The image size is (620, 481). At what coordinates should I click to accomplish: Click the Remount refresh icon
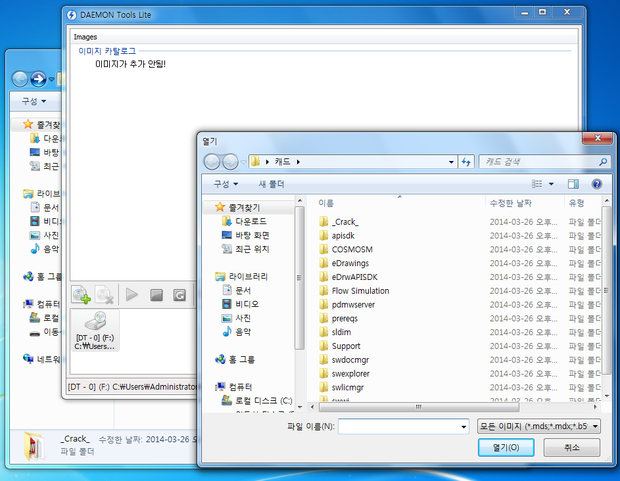(180, 295)
